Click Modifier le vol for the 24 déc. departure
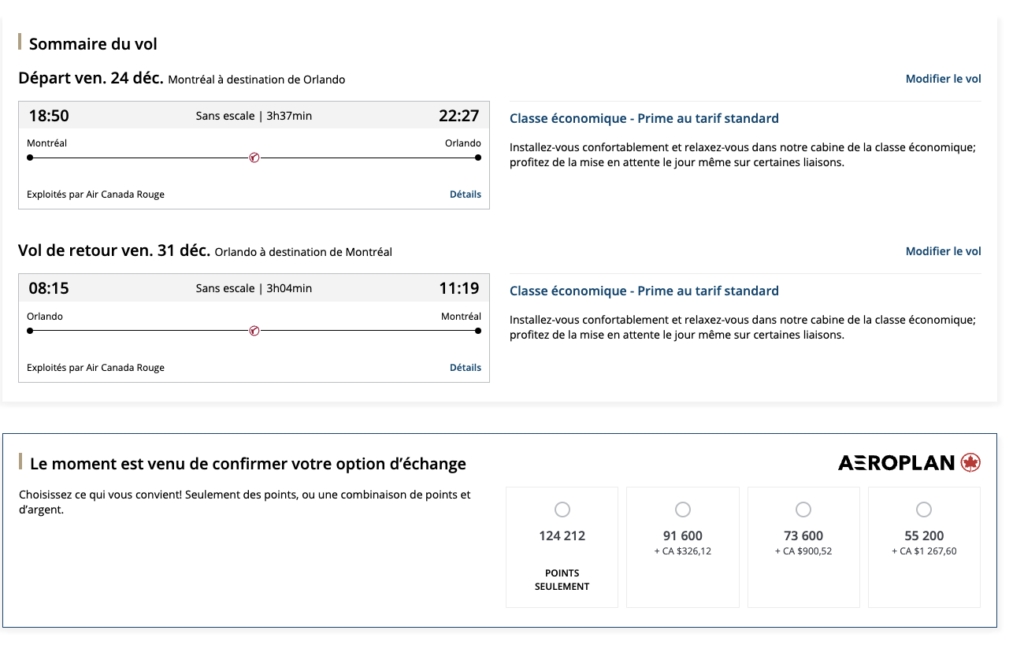This screenshot has width=1024, height=645. pyautogui.click(x=943, y=79)
